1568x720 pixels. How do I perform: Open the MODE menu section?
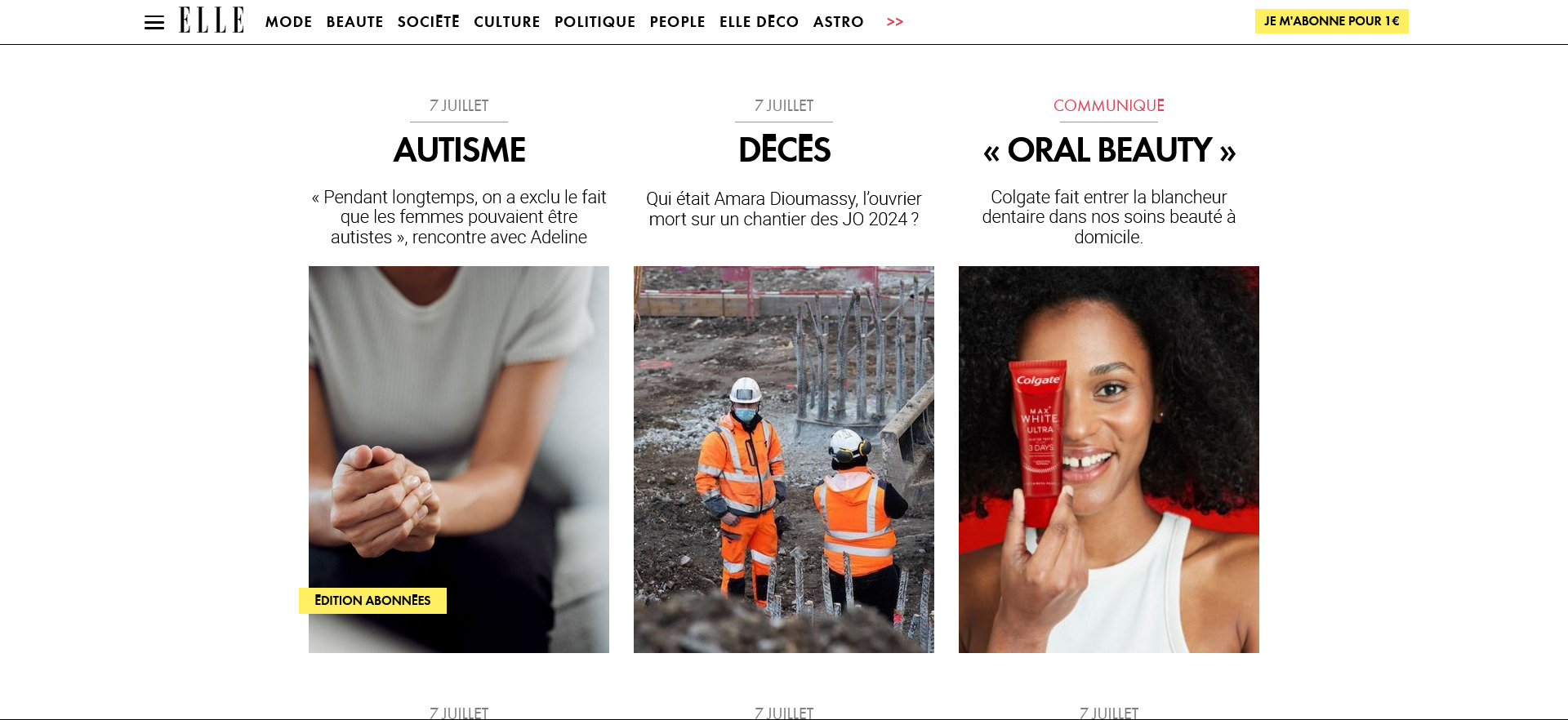coord(288,22)
